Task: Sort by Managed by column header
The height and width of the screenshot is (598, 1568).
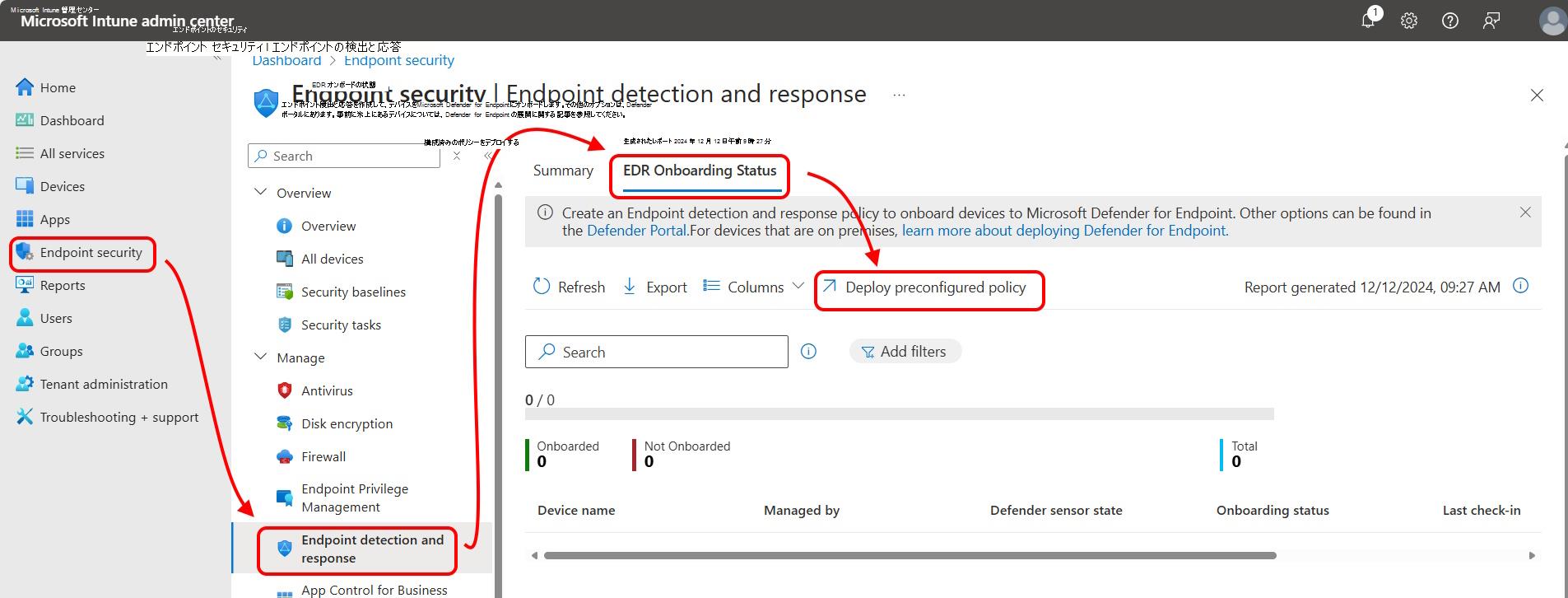Action: pyautogui.click(x=802, y=511)
